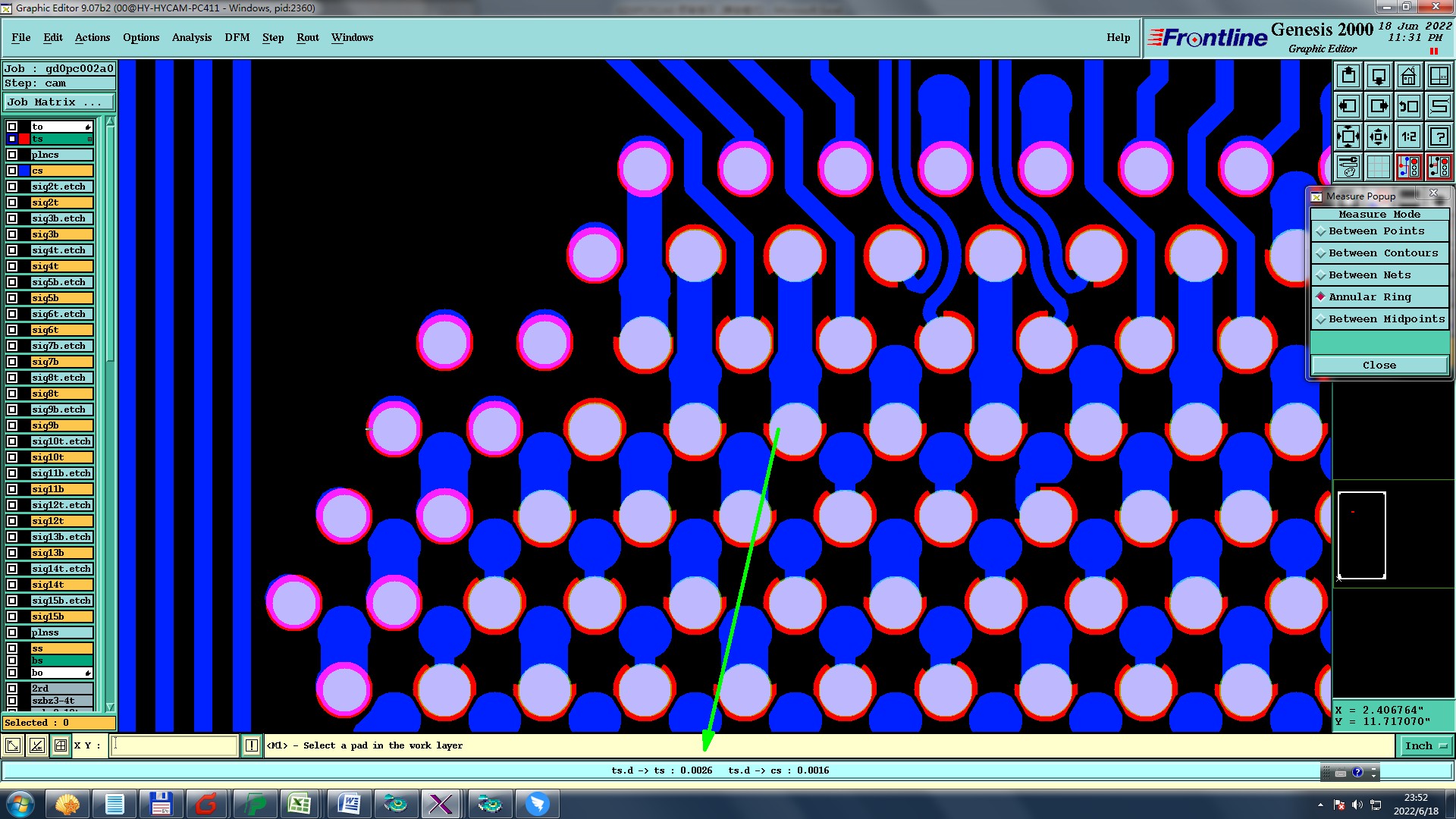The width and height of the screenshot is (1456, 819).
Task: Toggle checkbox for layer plncs
Action: 12,155
